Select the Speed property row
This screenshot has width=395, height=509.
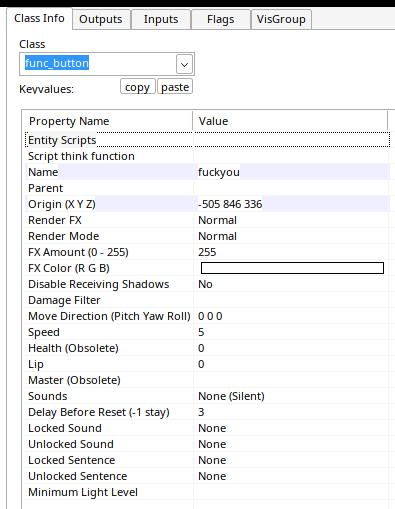(207, 332)
